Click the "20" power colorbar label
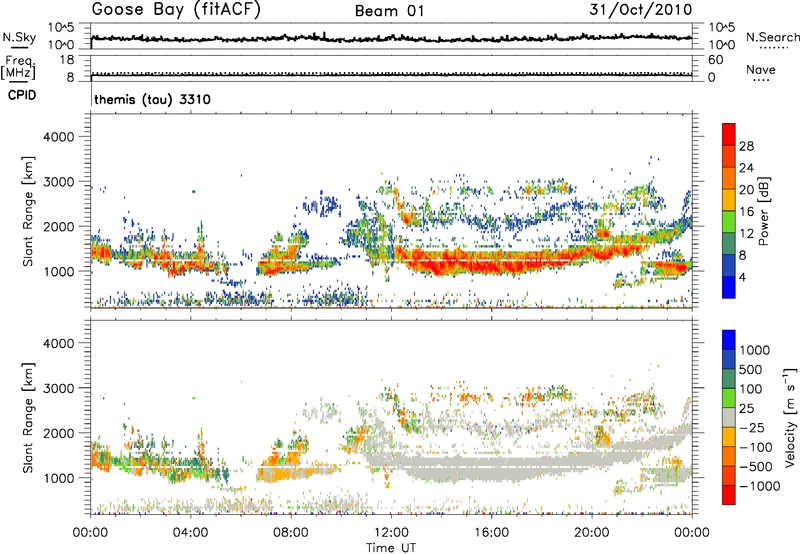The image size is (800, 554). click(746, 190)
